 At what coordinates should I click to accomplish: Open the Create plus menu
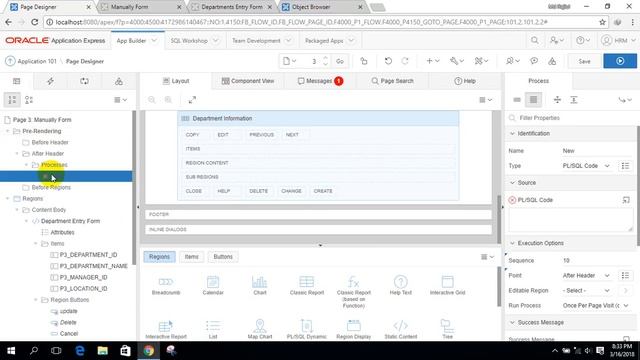(x=433, y=61)
